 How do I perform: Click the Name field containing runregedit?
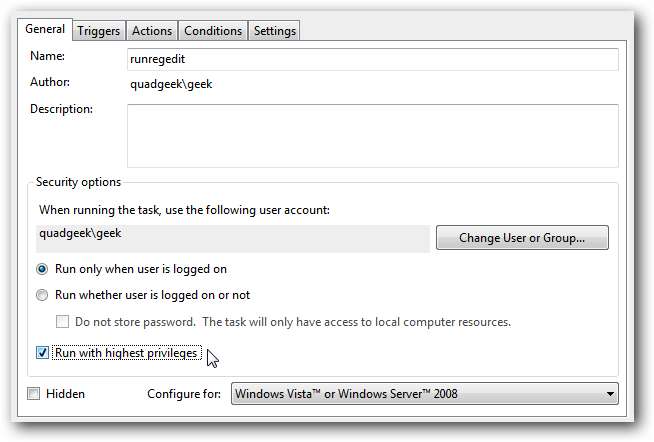click(x=372, y=59)
